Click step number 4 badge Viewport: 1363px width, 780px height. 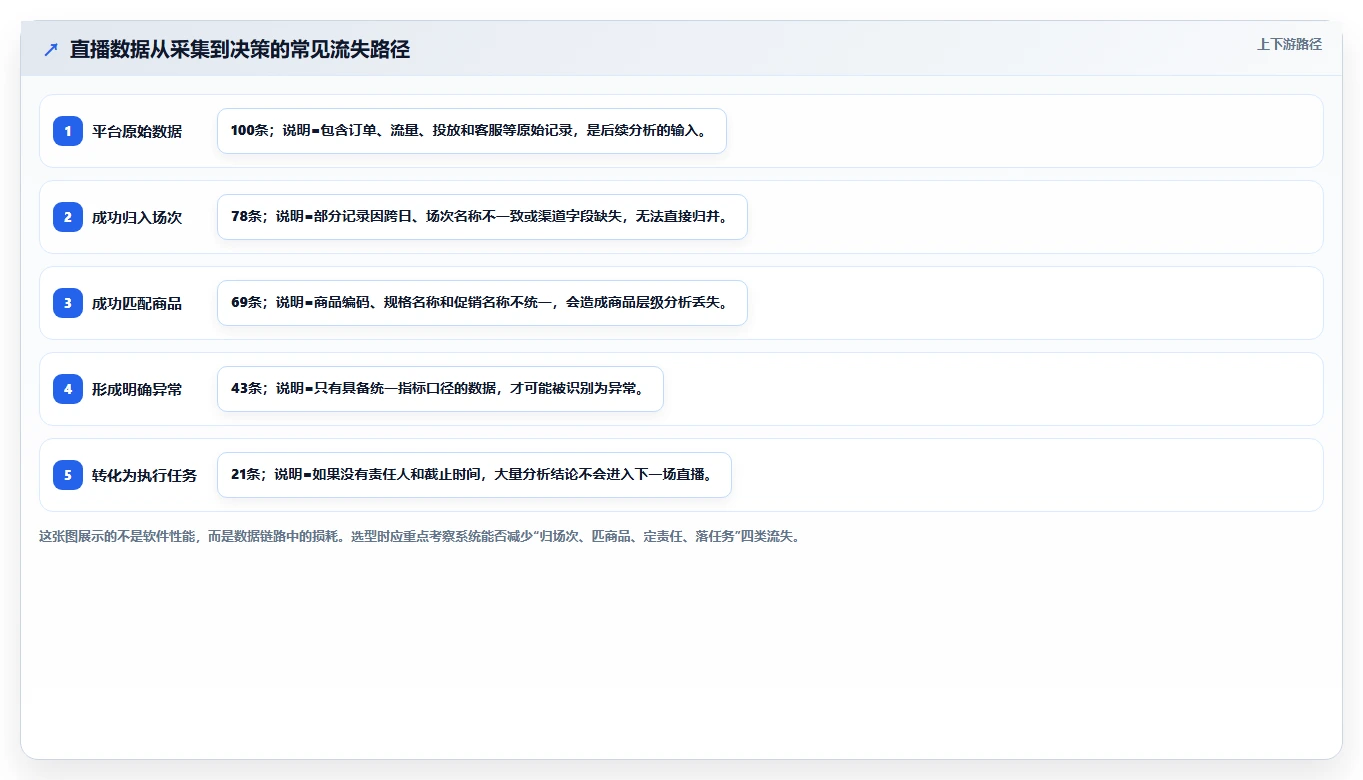pos(68,389)
